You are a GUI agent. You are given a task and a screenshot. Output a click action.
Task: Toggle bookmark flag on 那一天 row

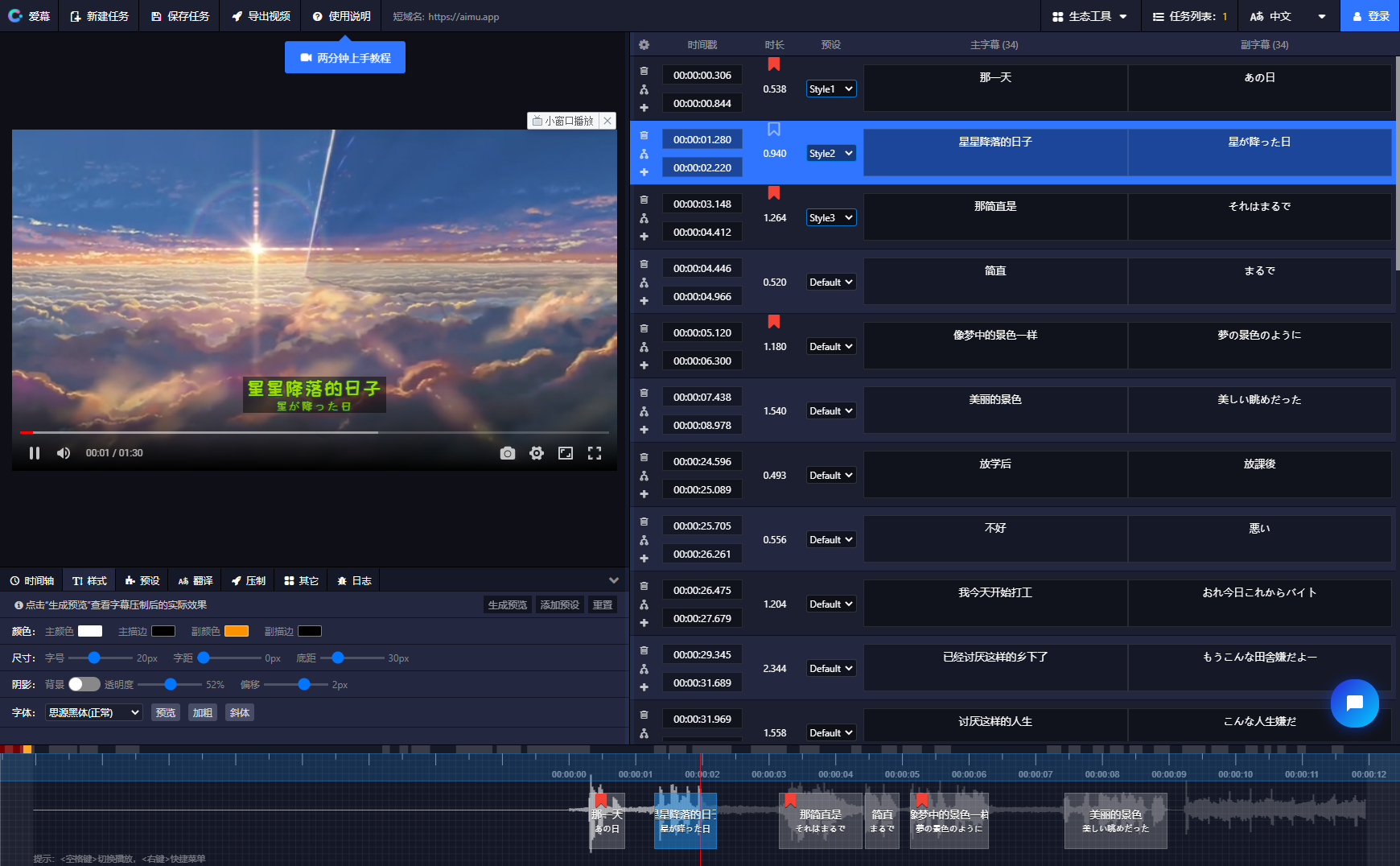click(774, 64)
